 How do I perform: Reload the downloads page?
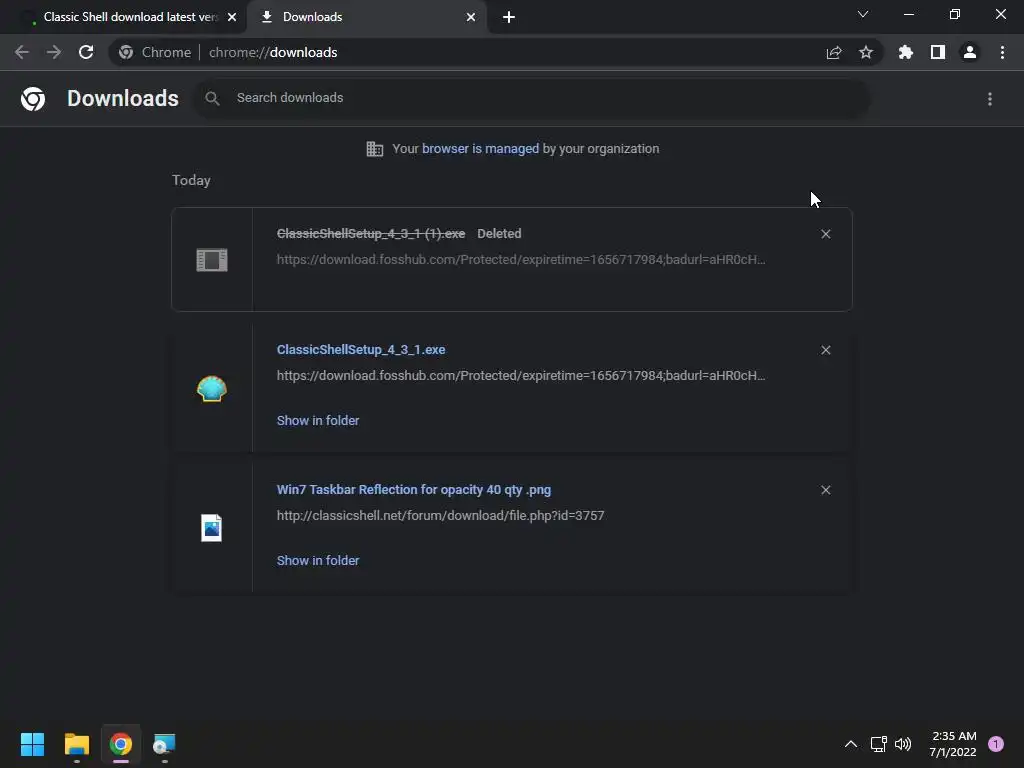pos(86,52)
